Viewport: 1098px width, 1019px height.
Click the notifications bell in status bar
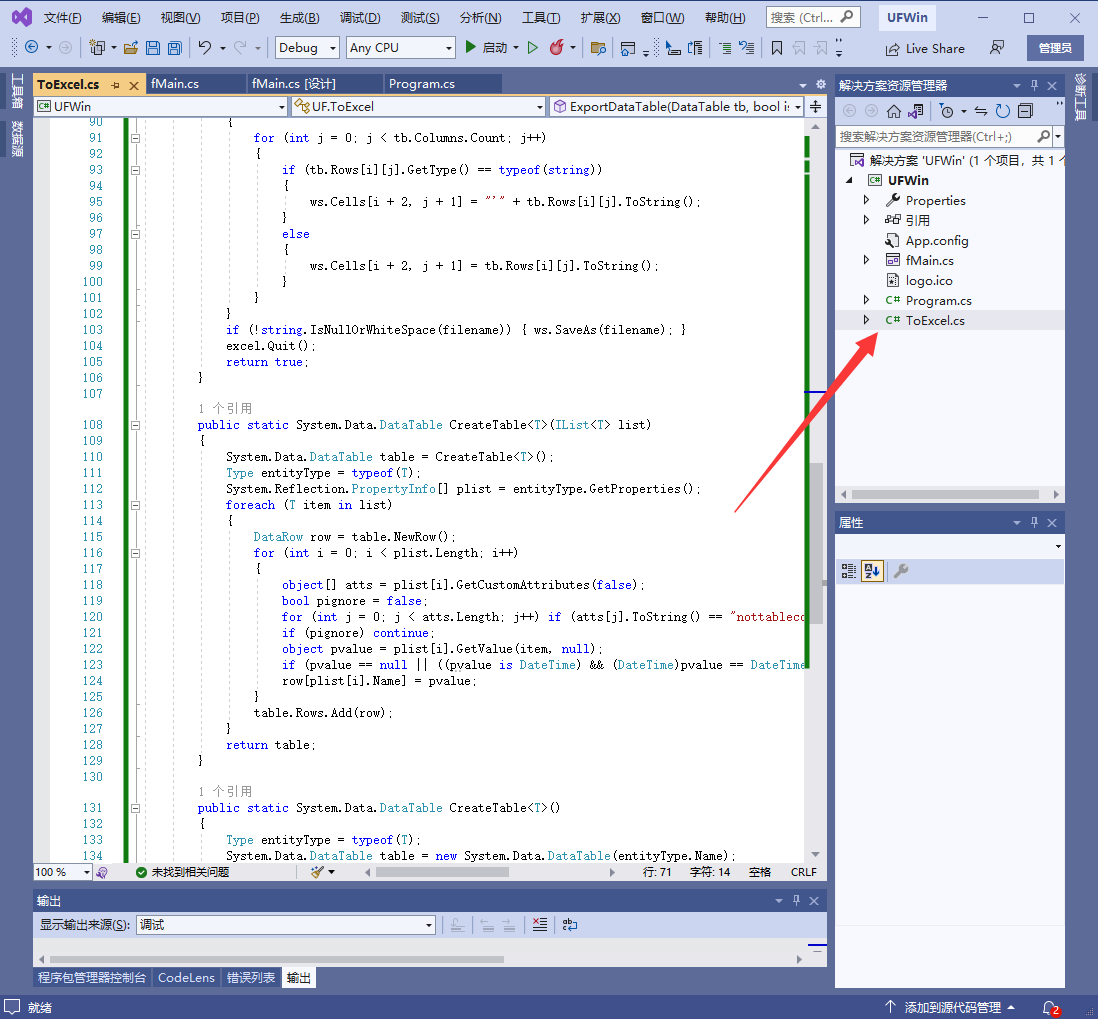tap(1050, 1007)
